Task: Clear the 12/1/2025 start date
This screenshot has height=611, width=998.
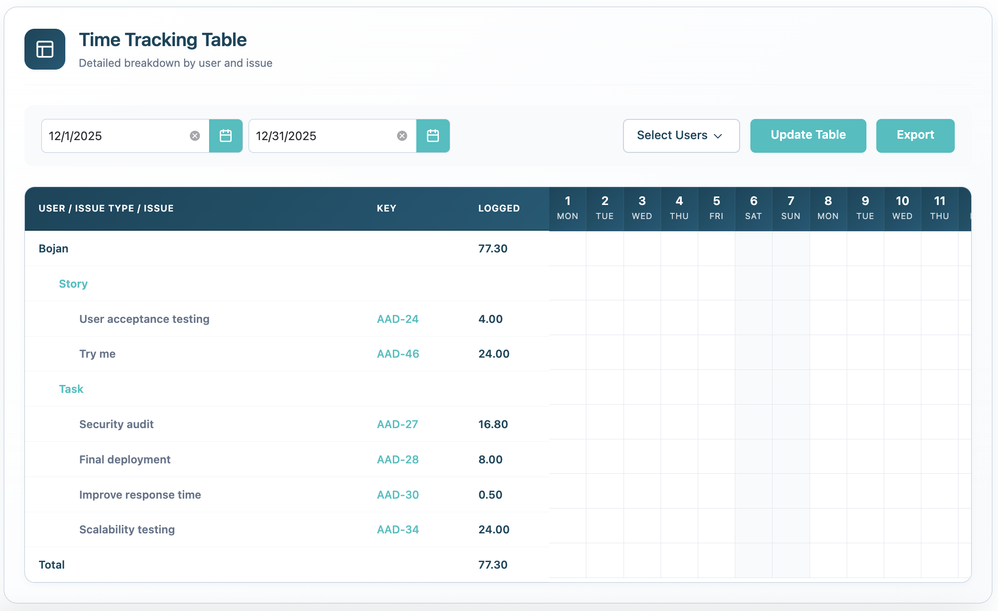Action: [x=195, y=136]
